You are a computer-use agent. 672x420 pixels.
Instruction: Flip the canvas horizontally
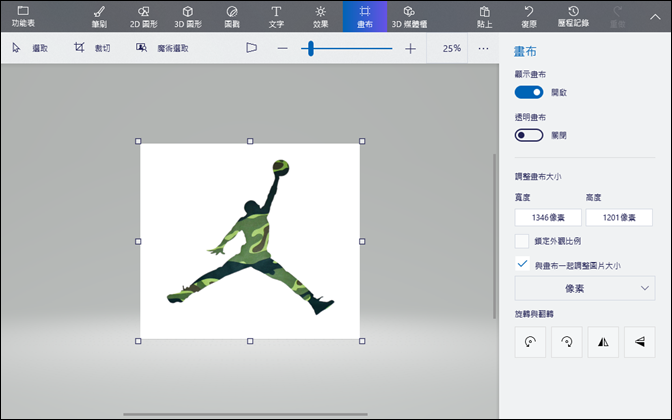pos(603,342)
